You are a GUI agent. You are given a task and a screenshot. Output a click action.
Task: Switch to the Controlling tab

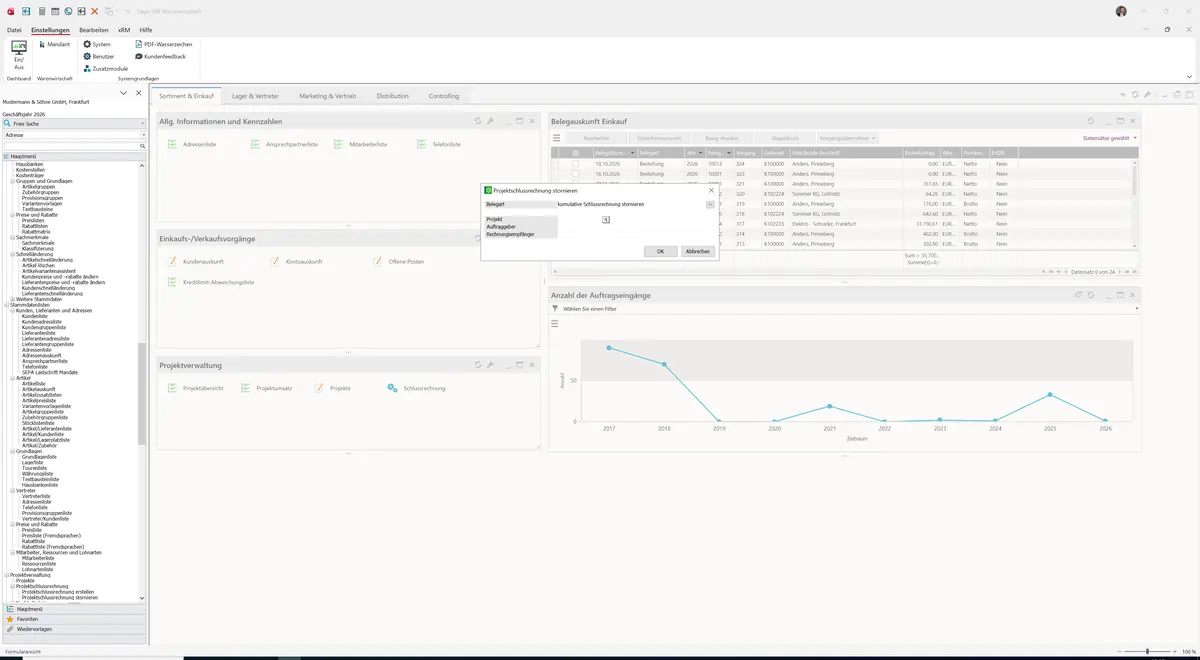click(444, 96)
